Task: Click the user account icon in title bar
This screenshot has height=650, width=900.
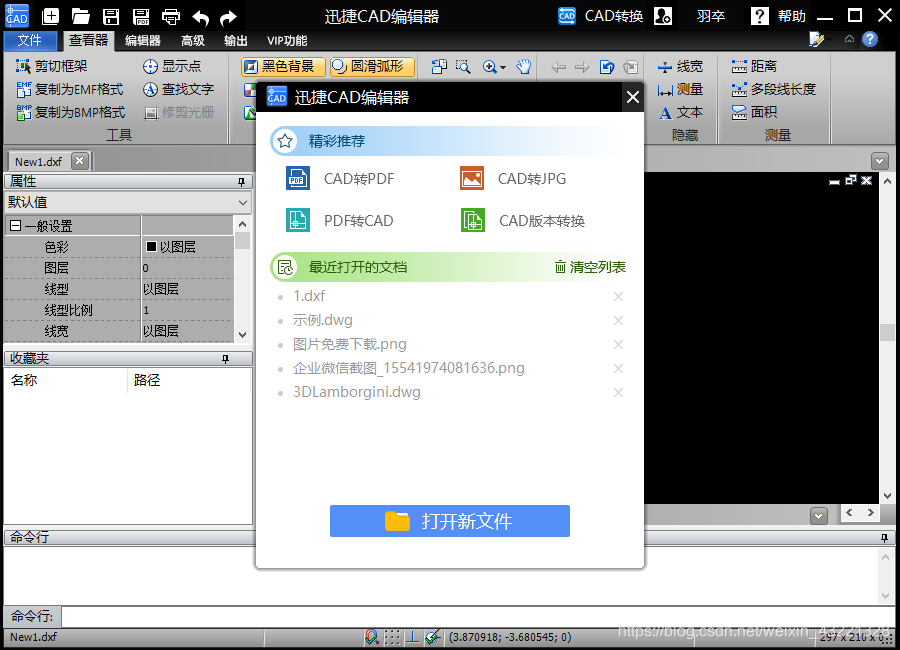Action: point(662,16)
